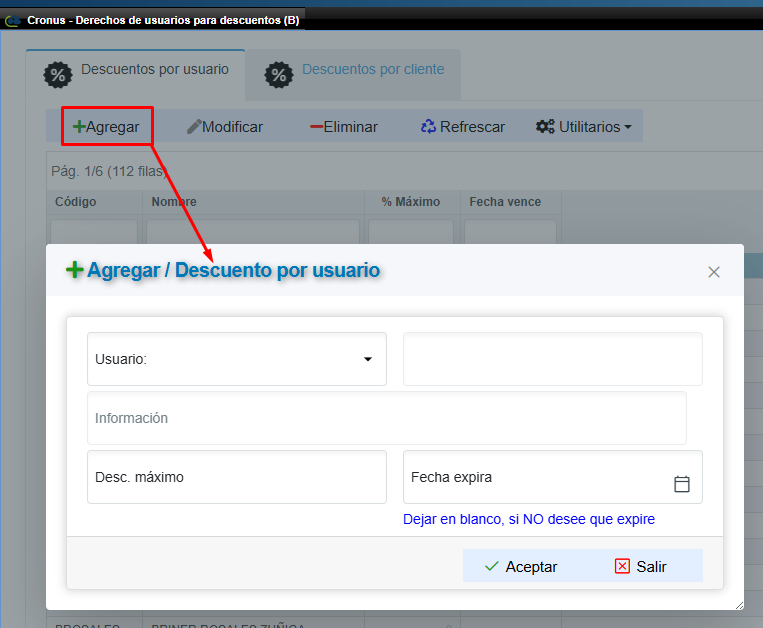Click the Salir button
The width and height of the screenshot is (763, 628).
click(641, 566)
